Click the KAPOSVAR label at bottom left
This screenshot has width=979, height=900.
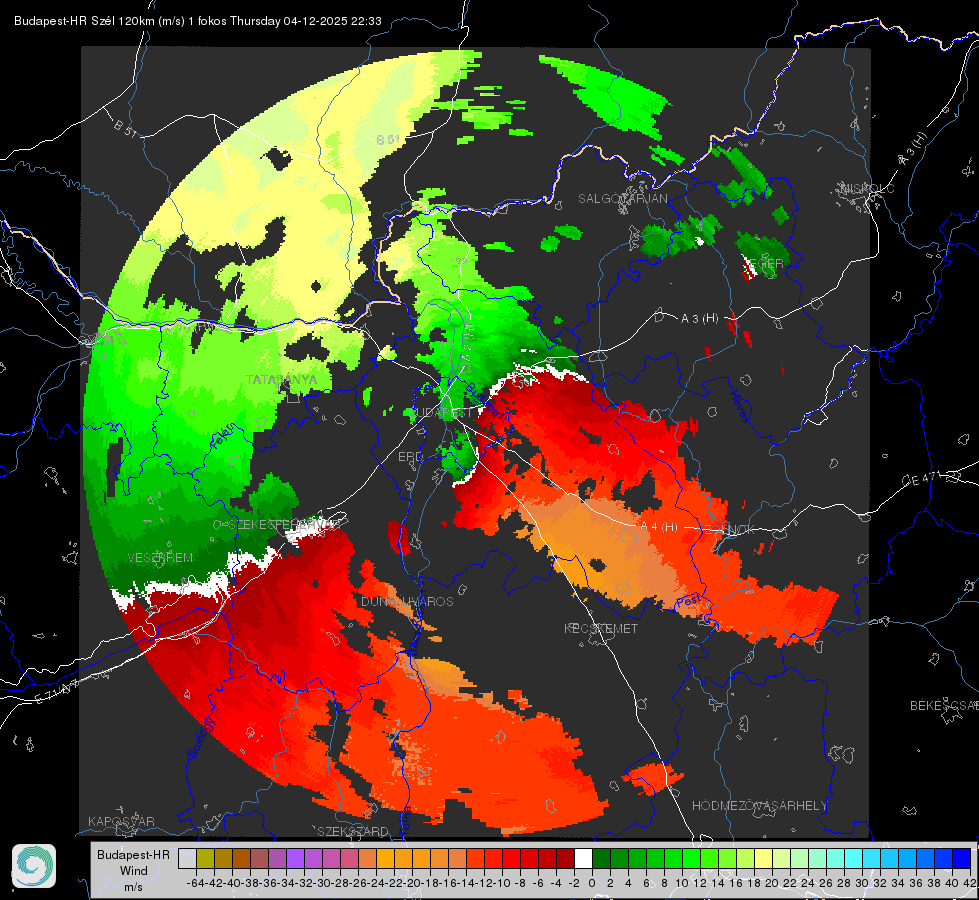[x=121, y=821]
